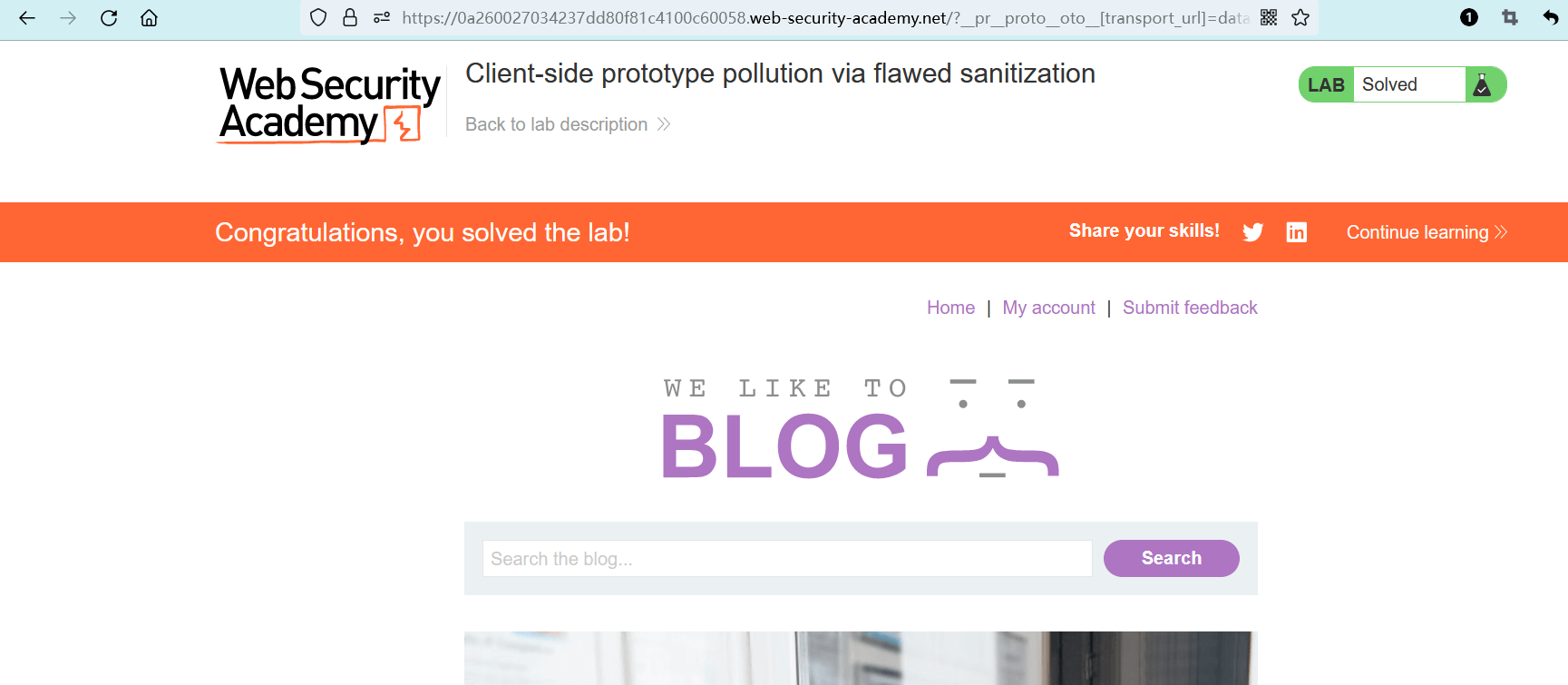Share lab result on LinkedIn
The height and width of the screenshot is (685, 1568).
[1297, 232]
